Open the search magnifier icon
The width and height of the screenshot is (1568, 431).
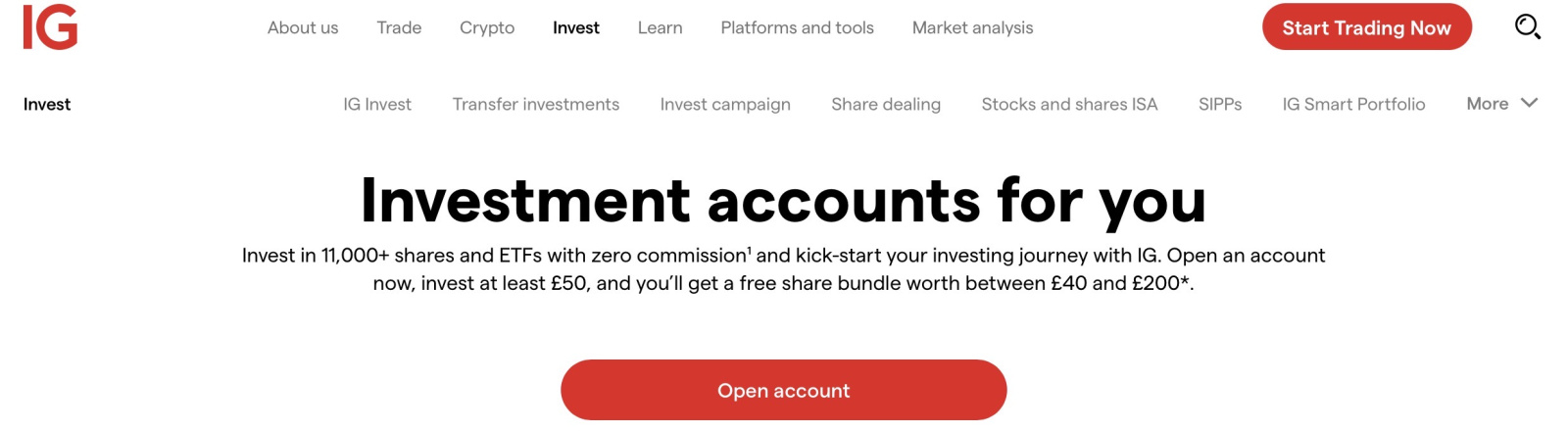click(x=1527, y=26)
